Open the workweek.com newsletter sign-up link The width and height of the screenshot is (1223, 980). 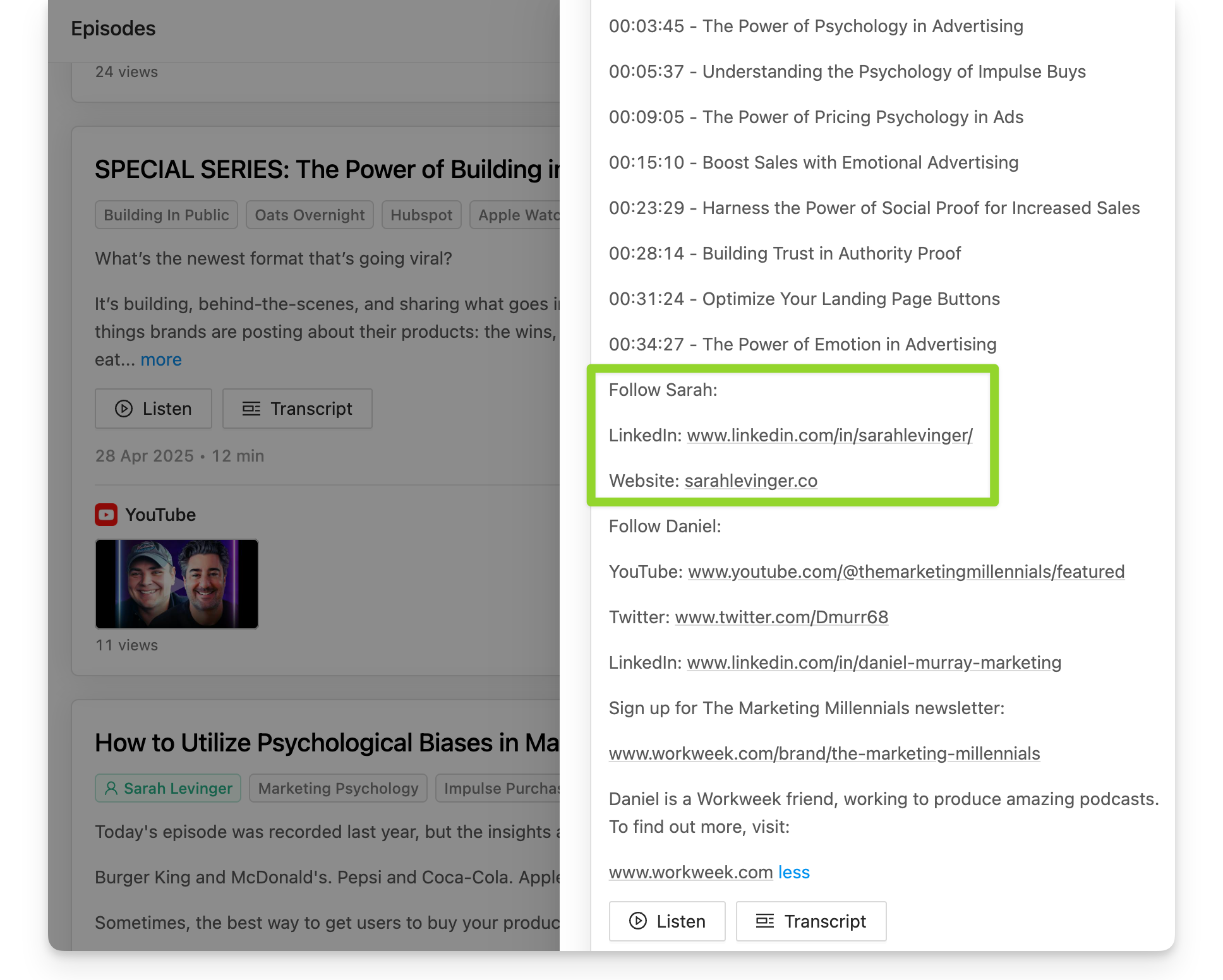click(824, 753)
